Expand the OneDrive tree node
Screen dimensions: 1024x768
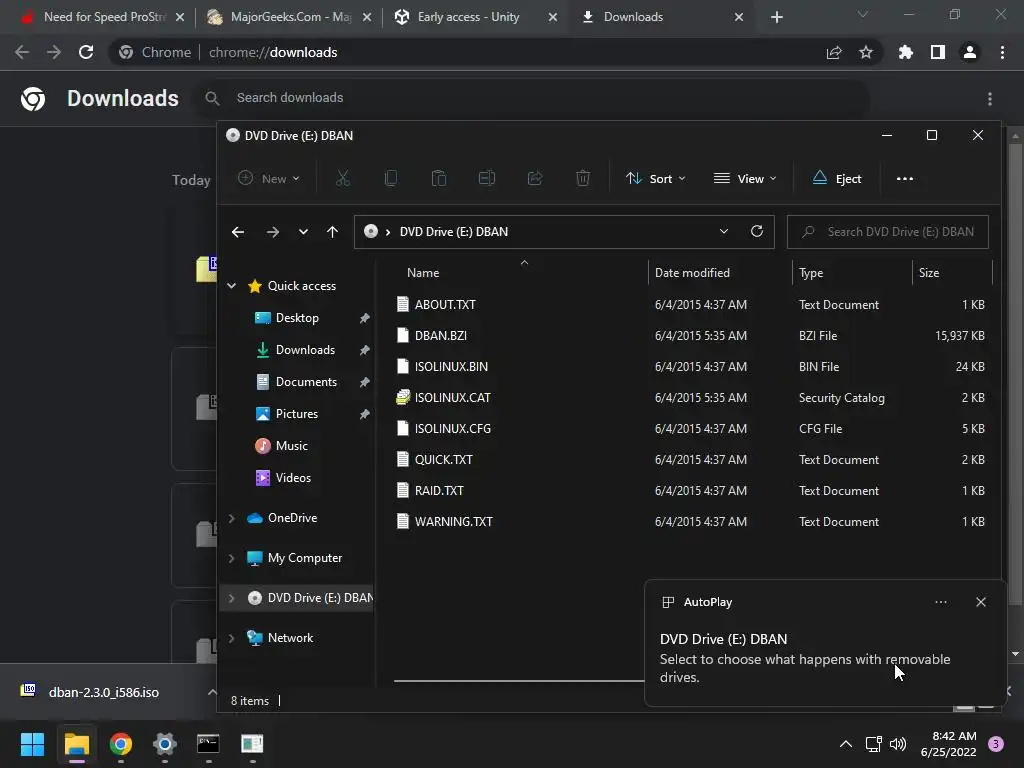pyautogui.click(x=232, y=518)
